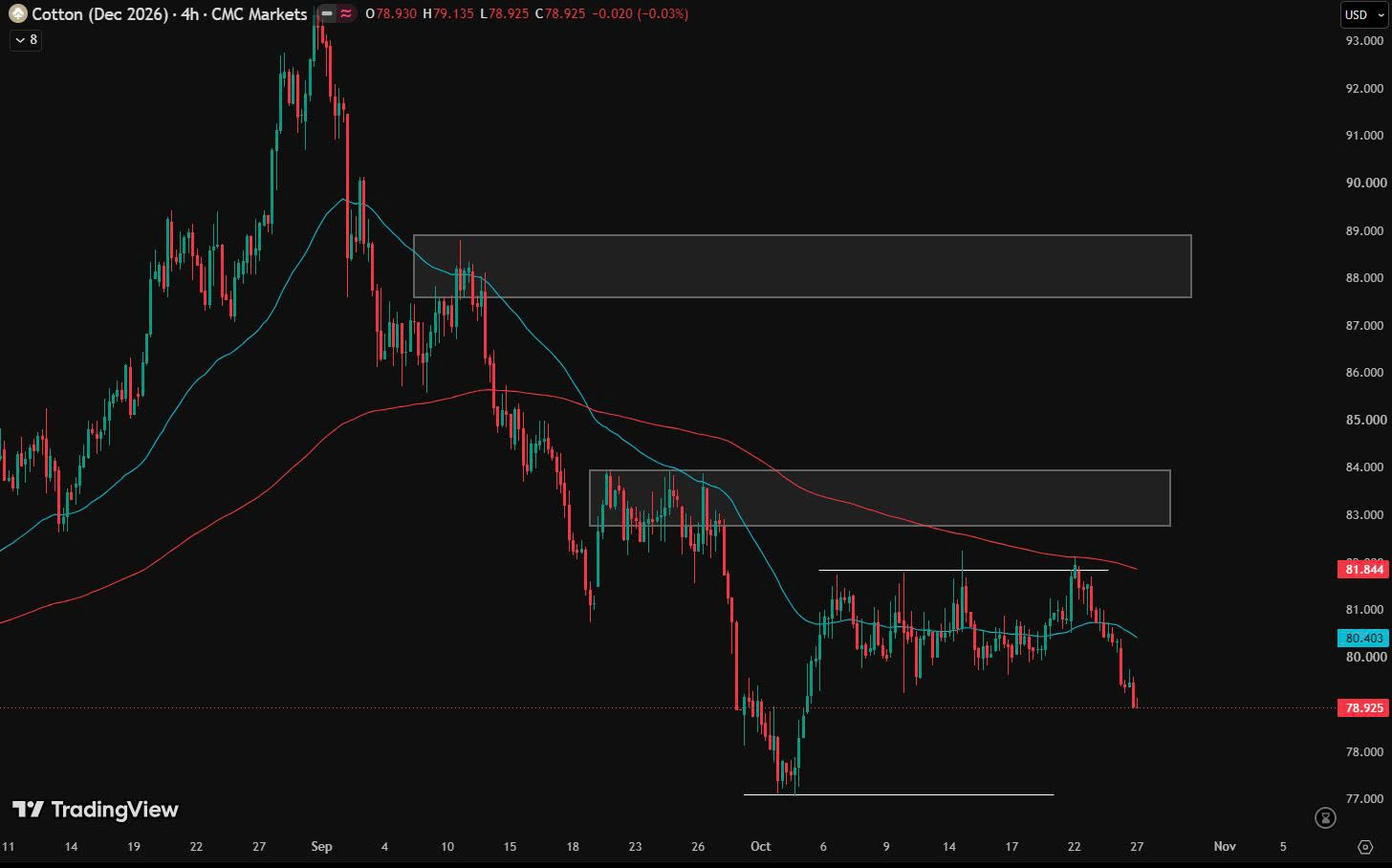Click the 85.000 price axis label
Screen dimensions: 1392x868
(x=1364, y=420)
